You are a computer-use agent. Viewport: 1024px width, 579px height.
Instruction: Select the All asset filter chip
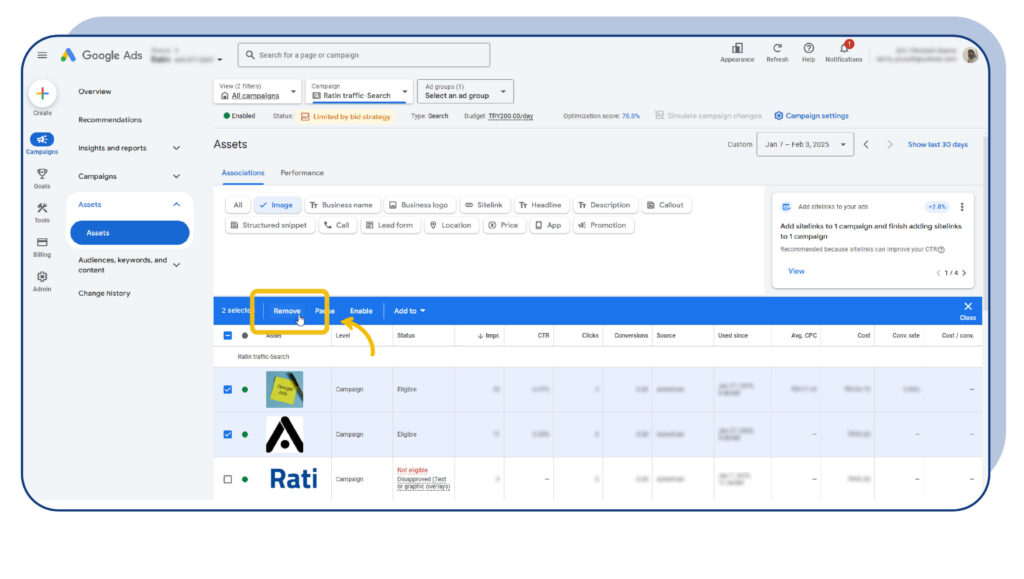point(238,205)
